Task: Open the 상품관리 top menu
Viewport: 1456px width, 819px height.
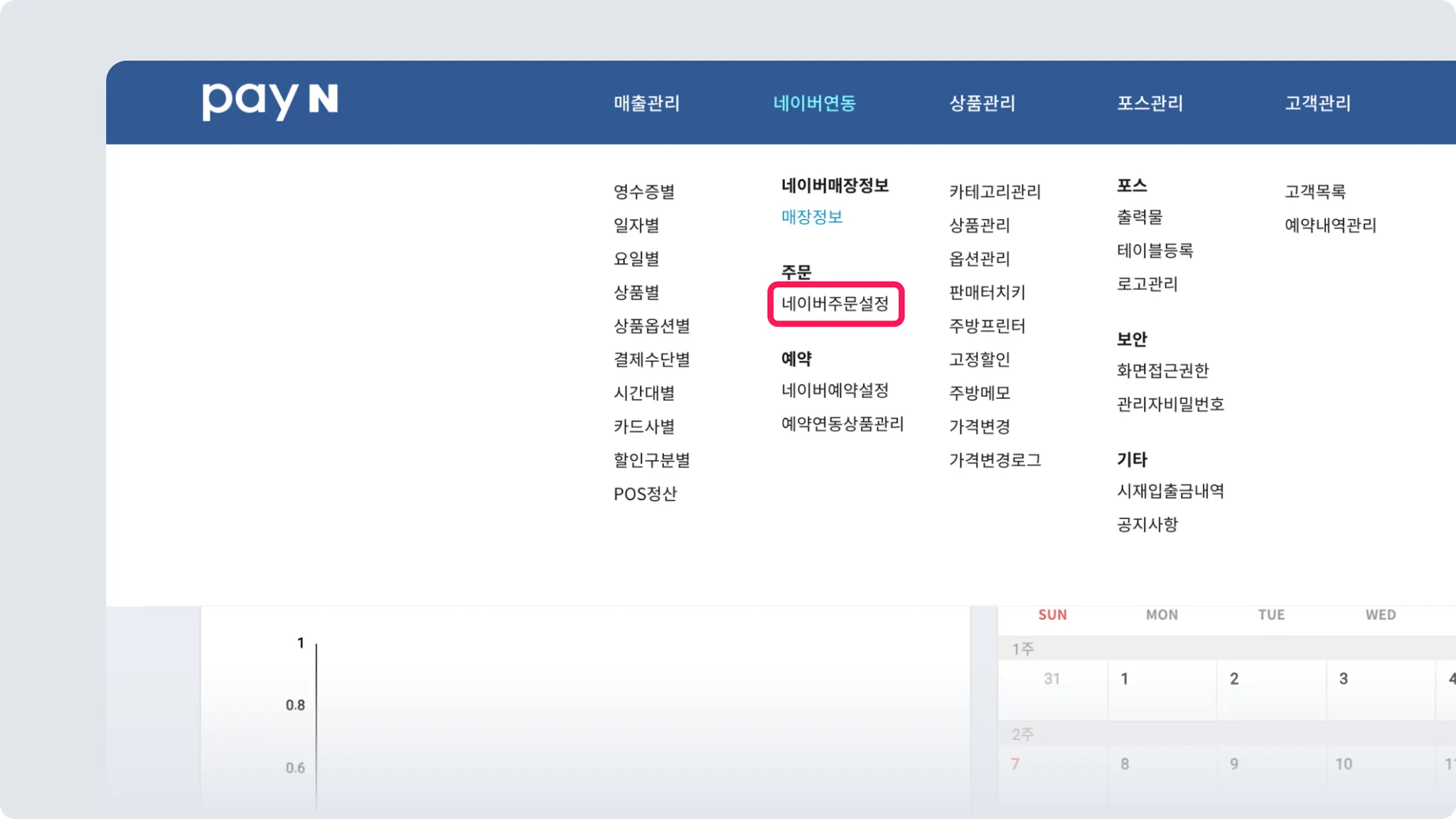Action: tap(982, 103)
